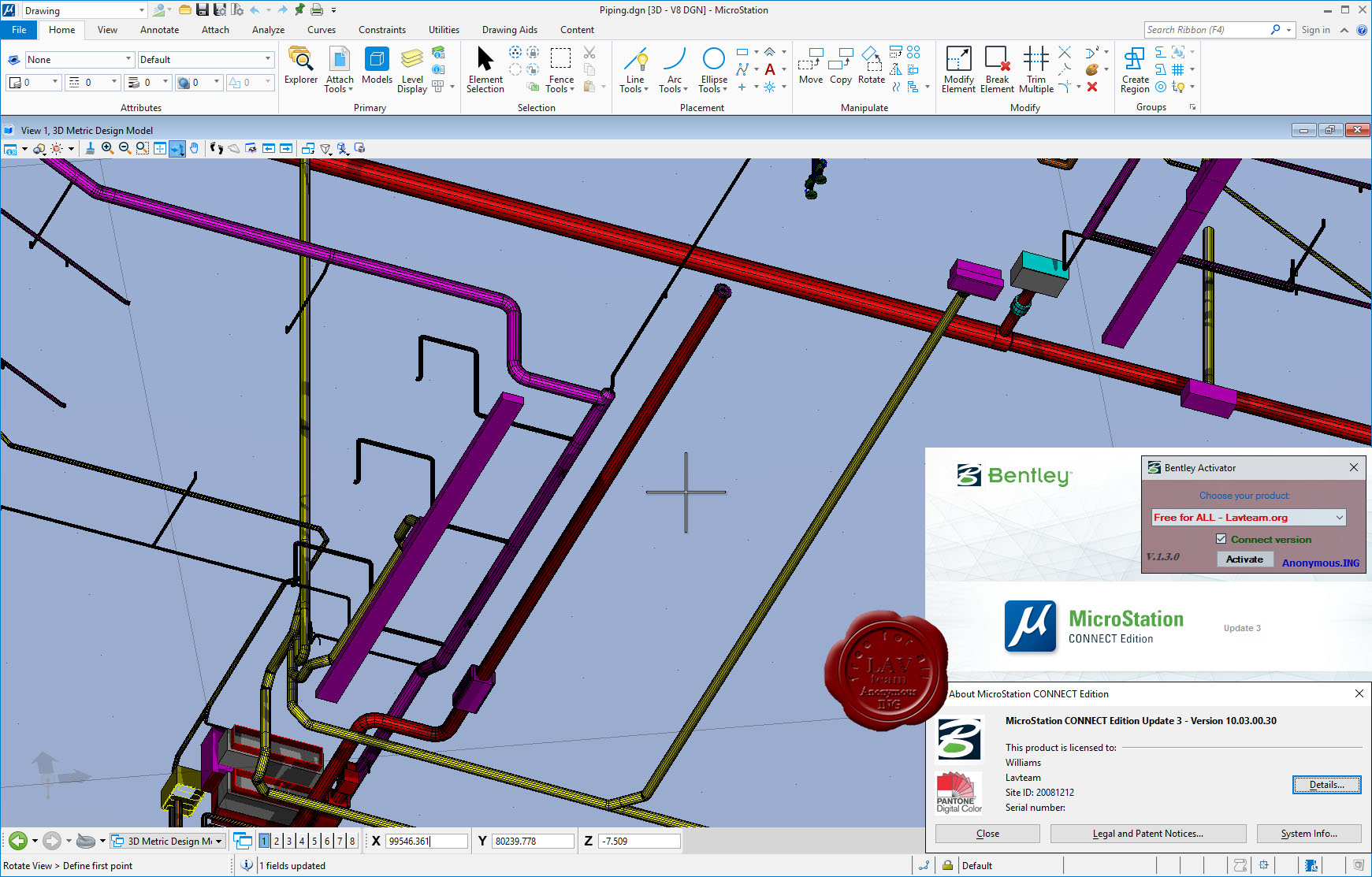
Task: Select Modify Element tool
Action: point(958,70)
